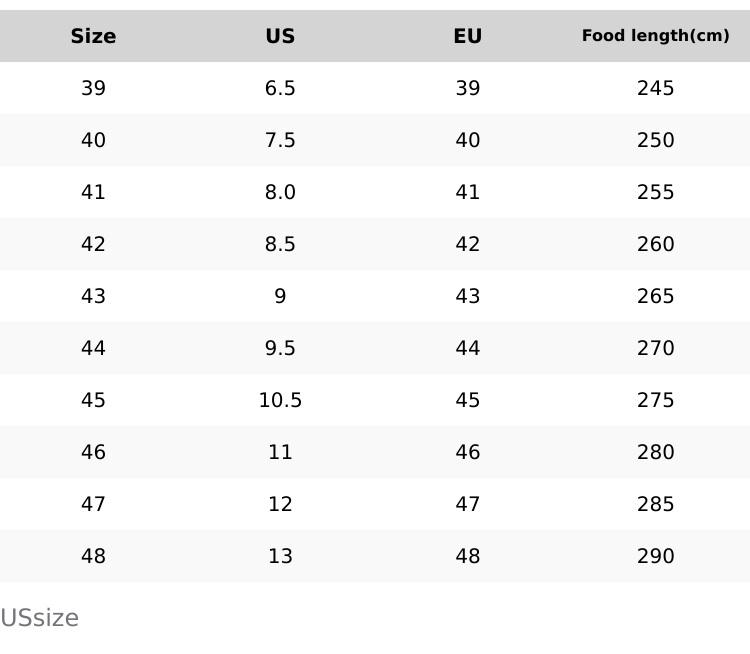
Task: Click the foot length 270 cell
Action: point(655,348)
